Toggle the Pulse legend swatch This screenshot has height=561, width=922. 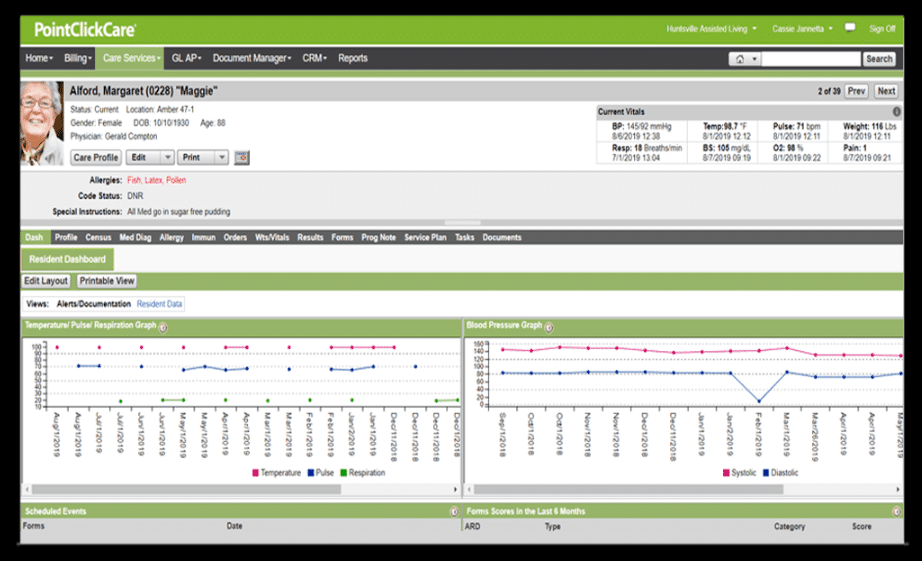[x=310, y=473]
